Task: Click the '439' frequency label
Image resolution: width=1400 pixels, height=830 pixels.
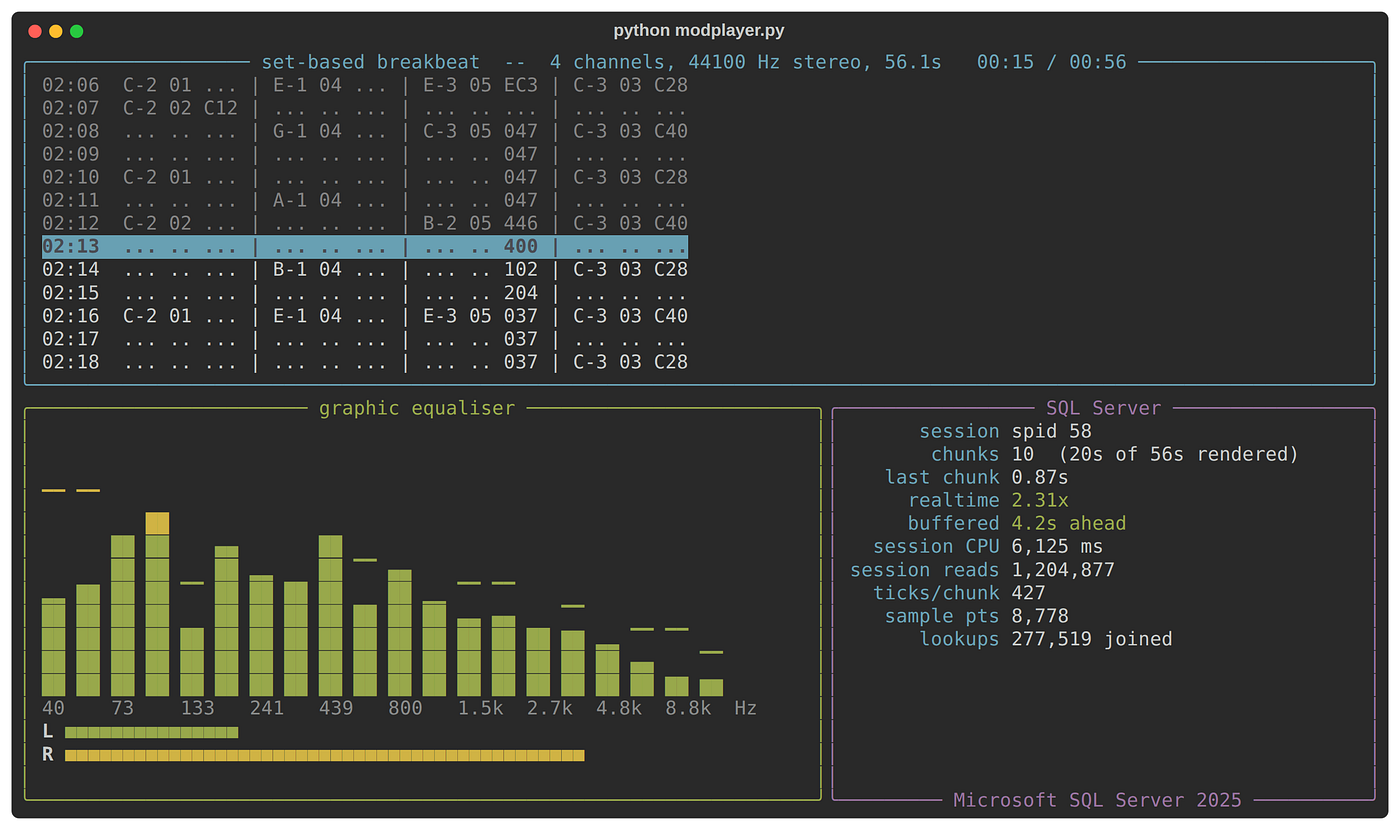Action: pos(336,708)
